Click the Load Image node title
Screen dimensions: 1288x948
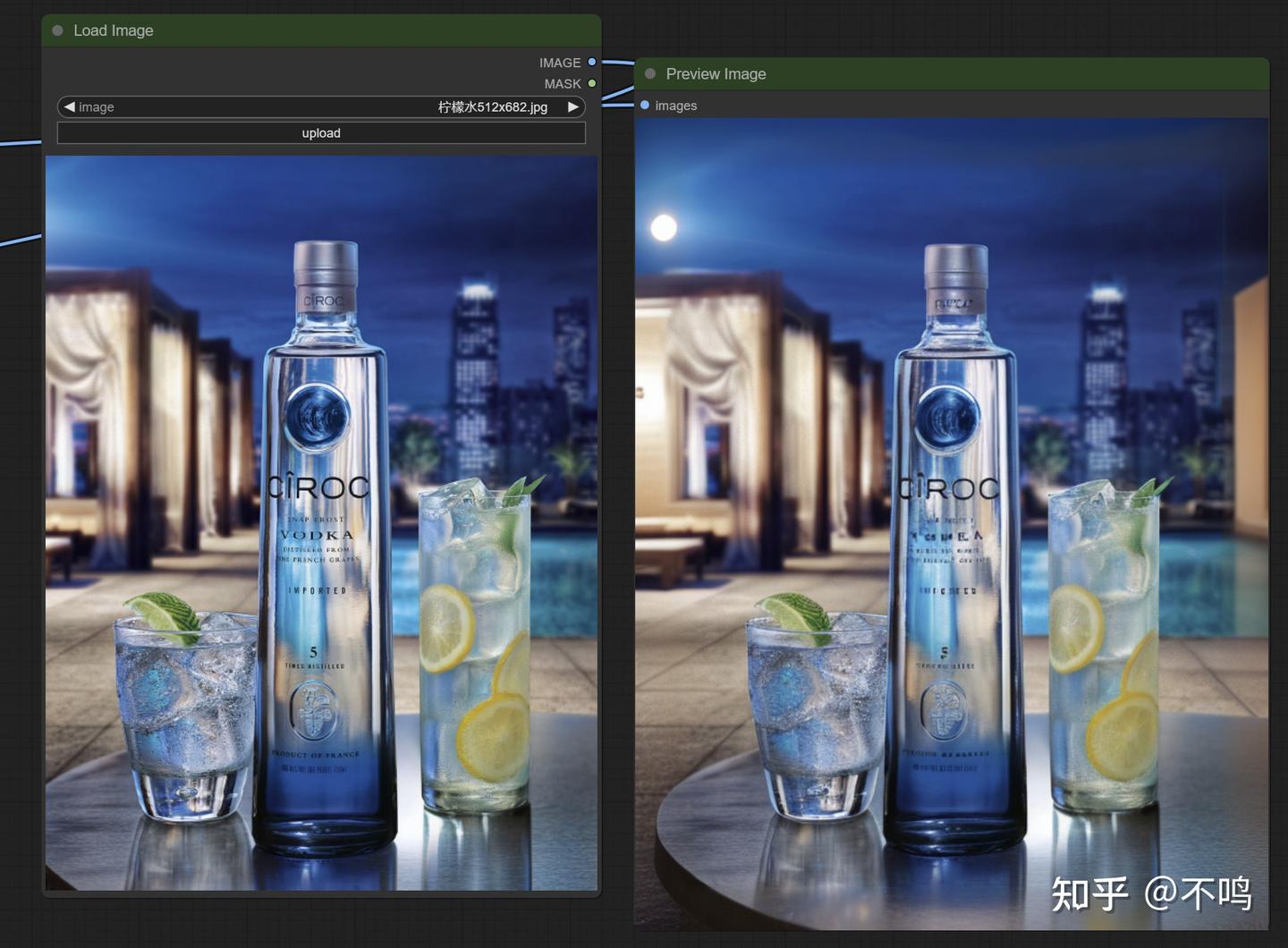(114, 30)
